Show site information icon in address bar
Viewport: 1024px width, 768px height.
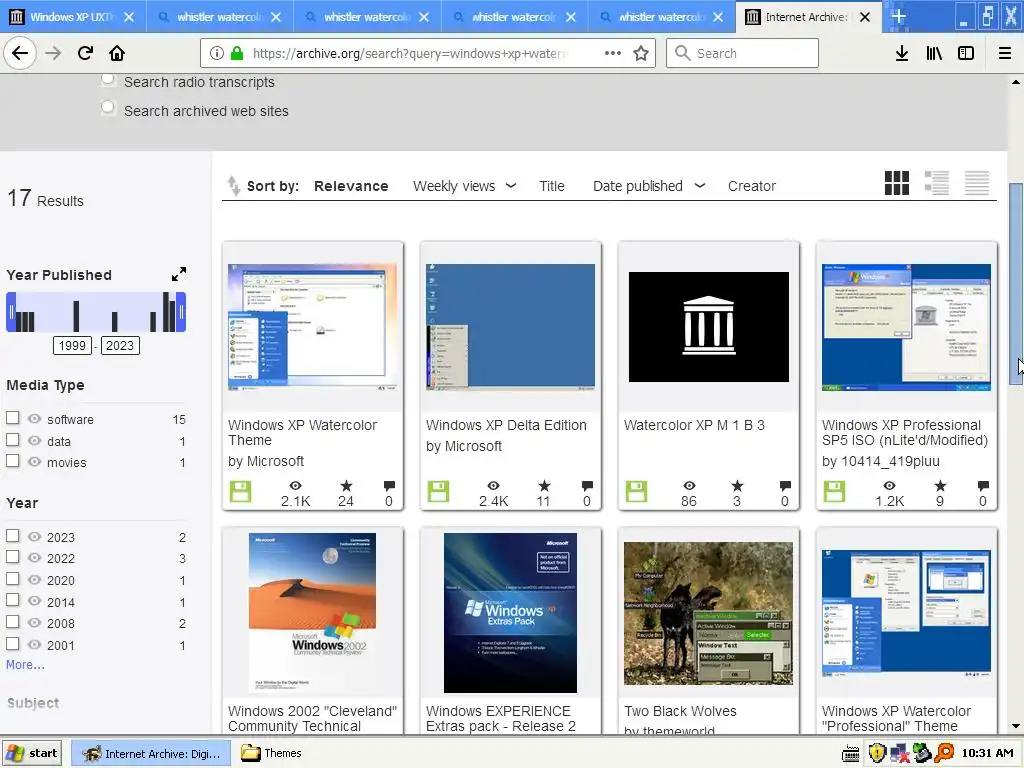tap(217, 54)
